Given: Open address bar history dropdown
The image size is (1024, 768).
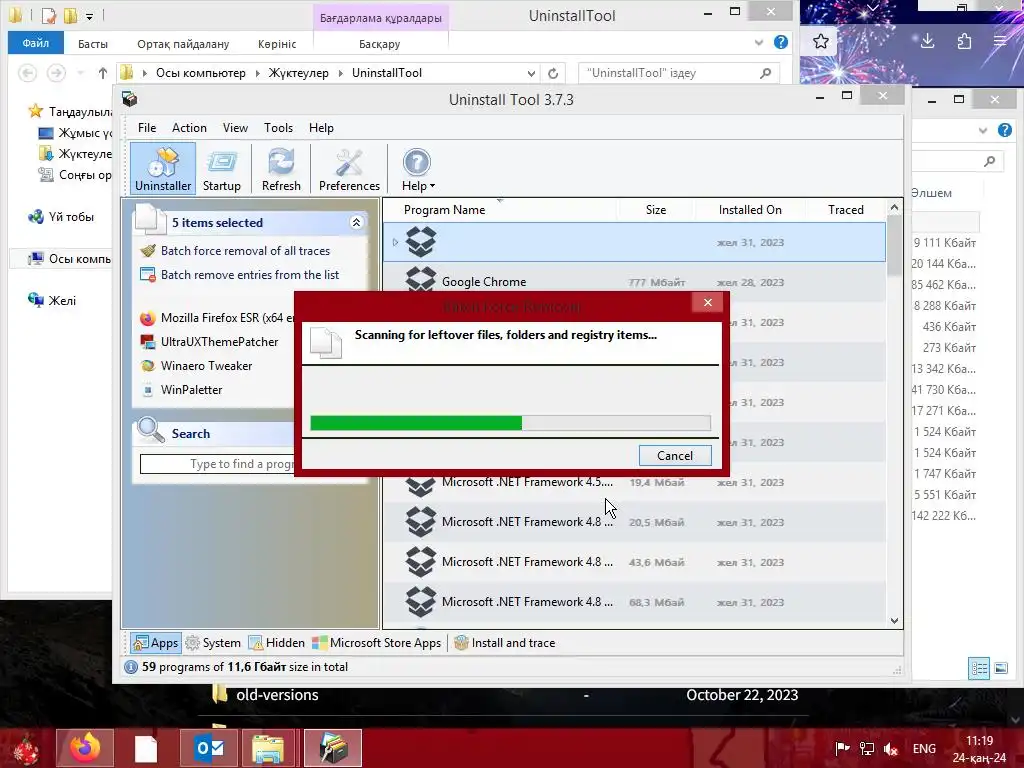Looking at the screenshot, I should [x=531, y=73].
